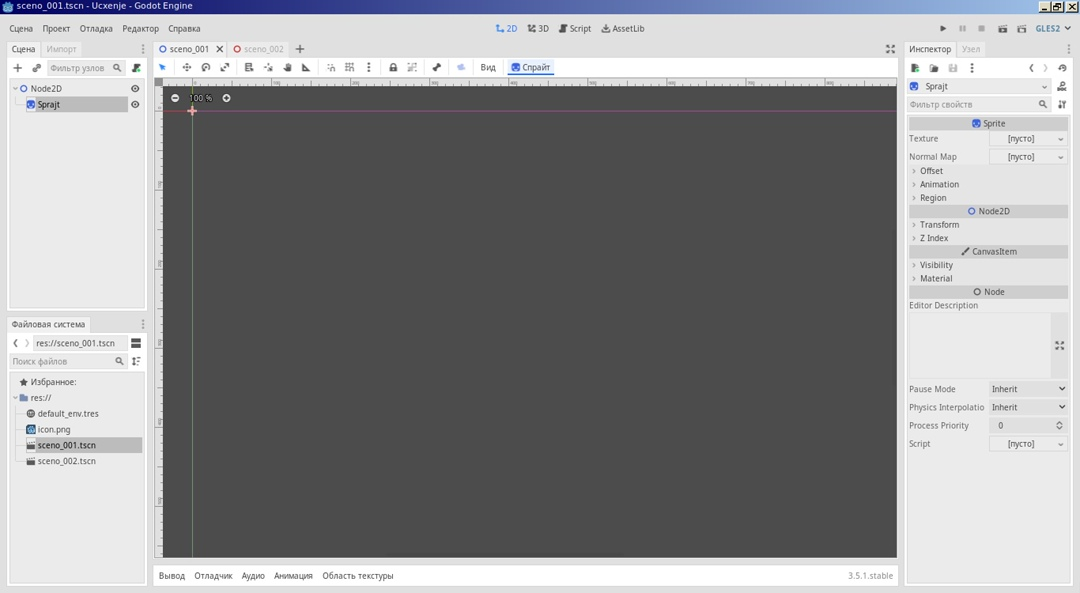
Task: Toggle visibility of Sprajt node
Action: coord(135,105)
